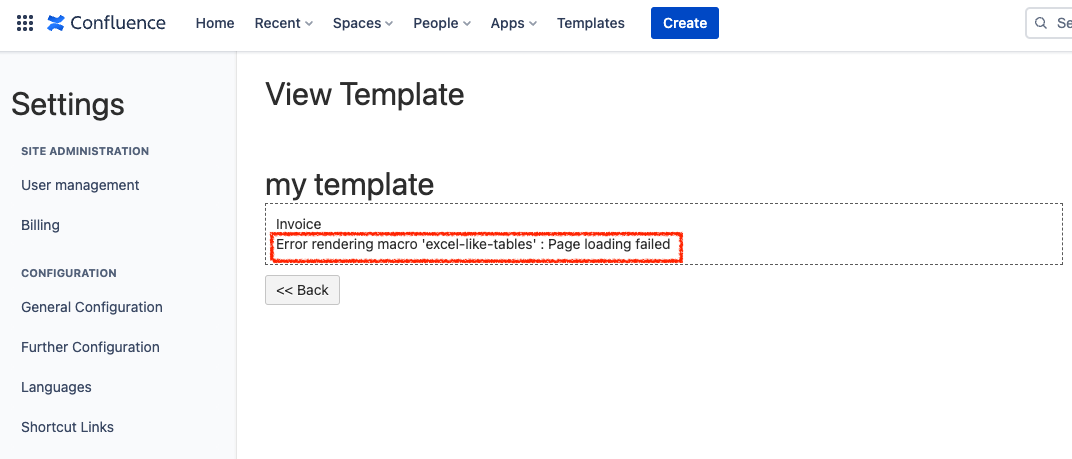Click the Confluence logo icon
This screenshot has width=1072, height=459.
tap(56, 23)
